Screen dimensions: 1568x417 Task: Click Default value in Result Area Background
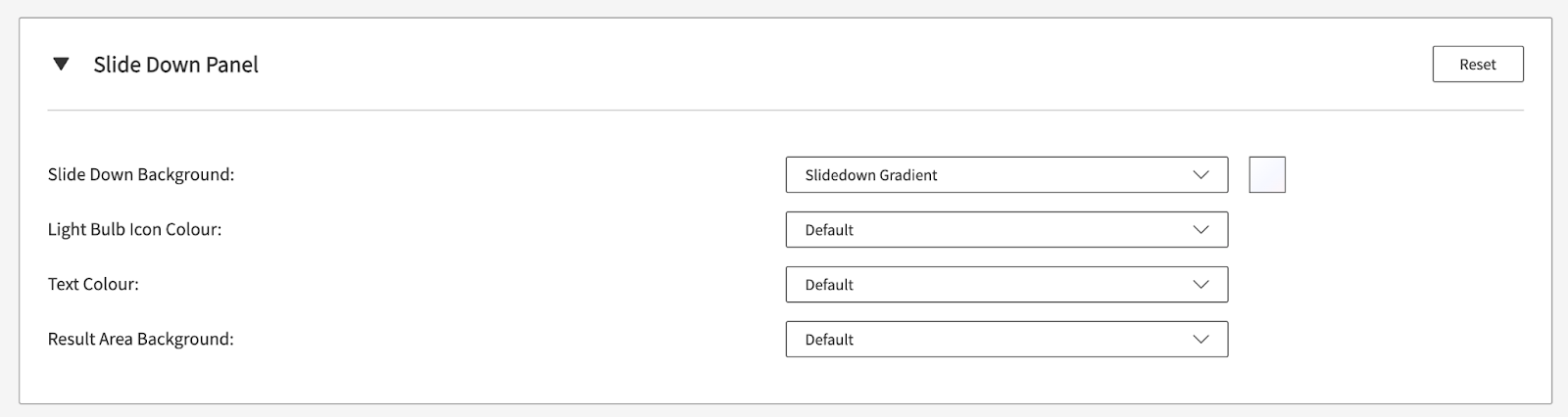(x=829, y=340)
